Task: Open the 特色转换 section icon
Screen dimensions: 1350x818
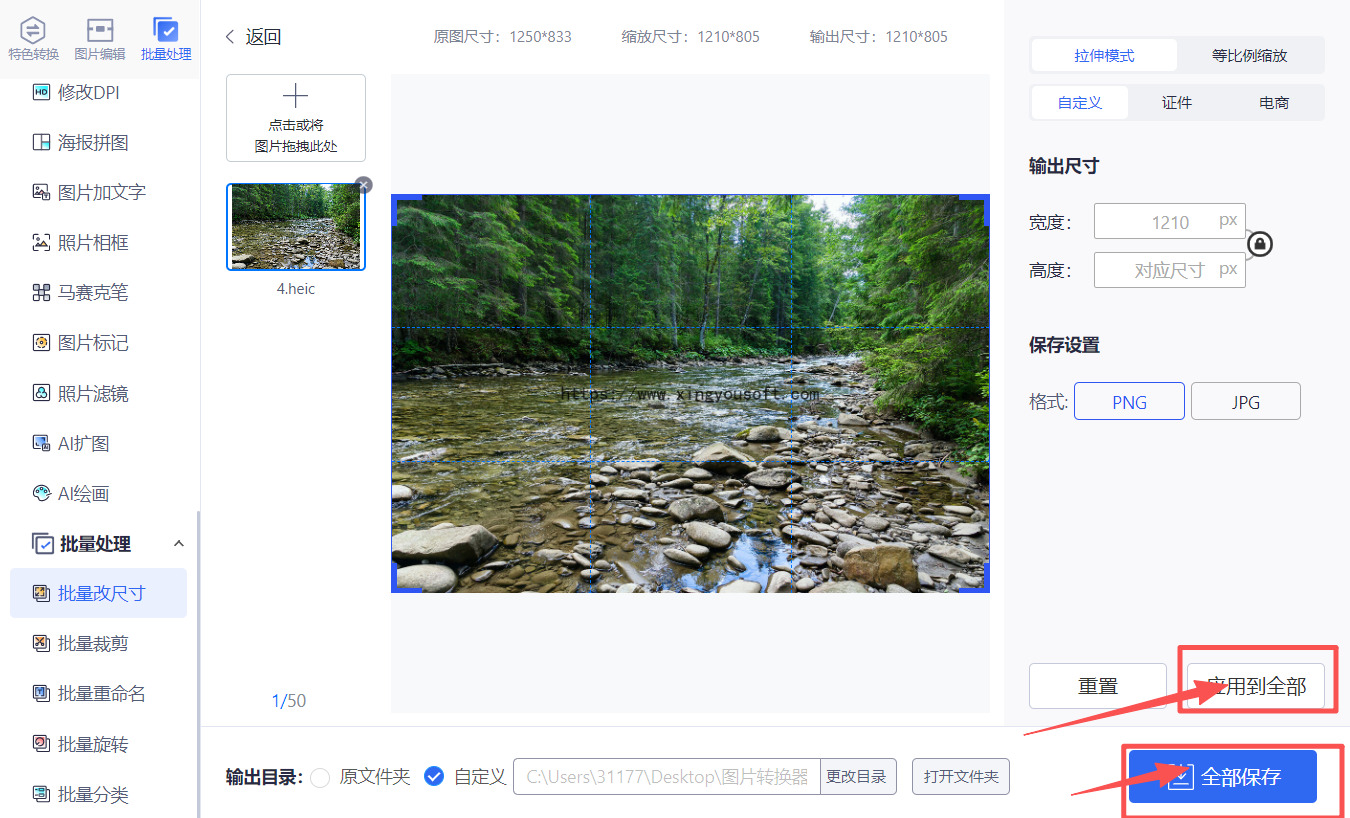Action: pos(33,38)
